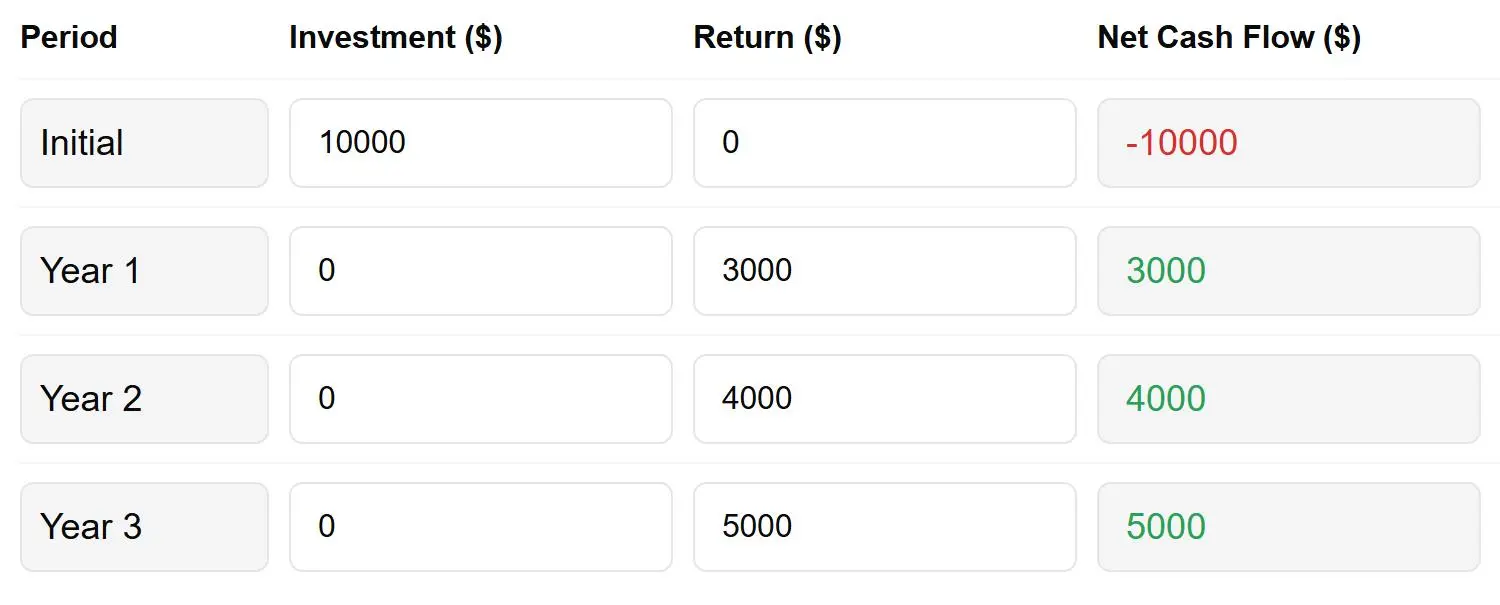The image size is (1500, 605).
Task: Click the Year 3 investment input field
Action: [x=480, y=526]
